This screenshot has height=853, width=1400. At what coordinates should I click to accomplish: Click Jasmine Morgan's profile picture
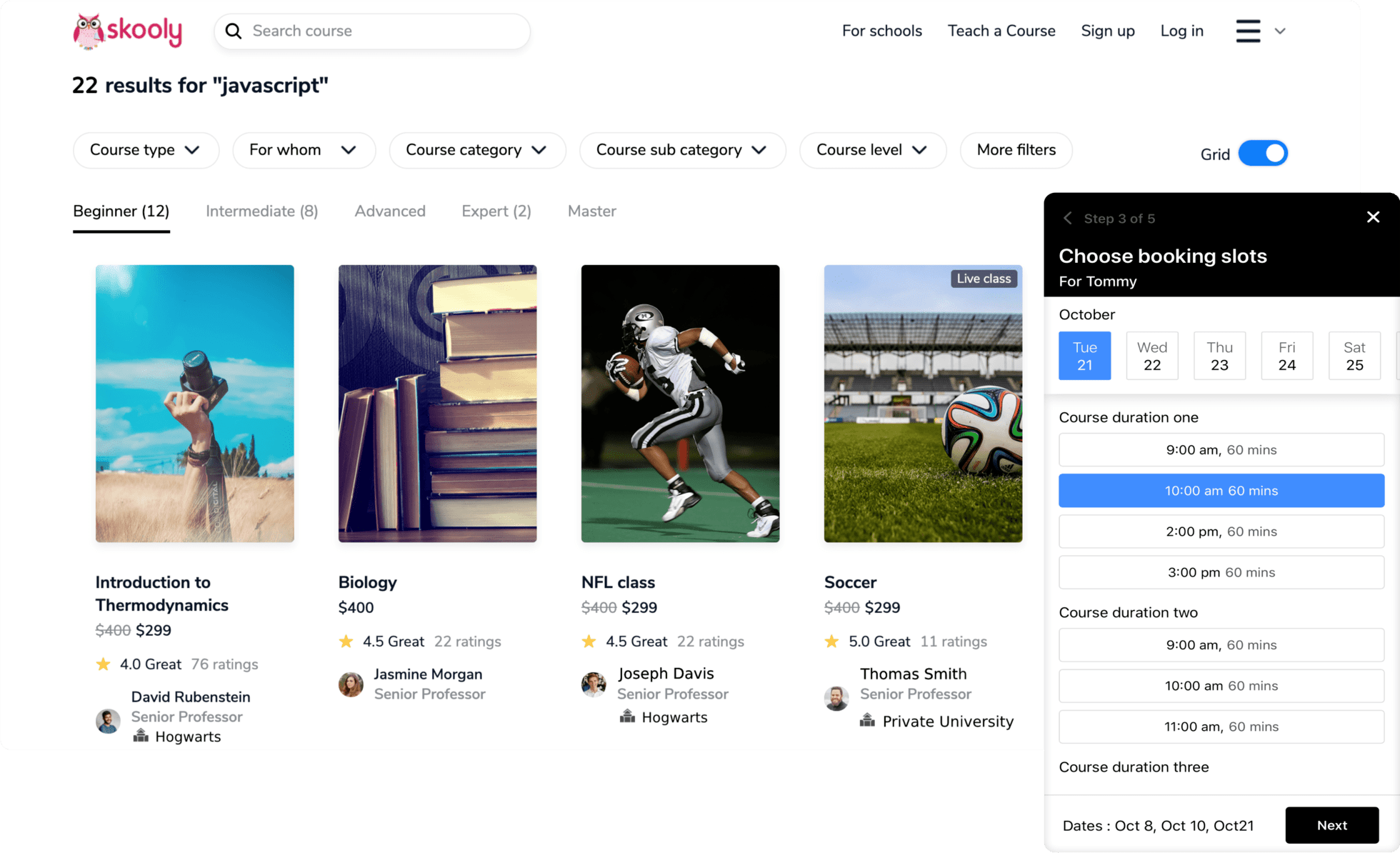click(351, 684)
